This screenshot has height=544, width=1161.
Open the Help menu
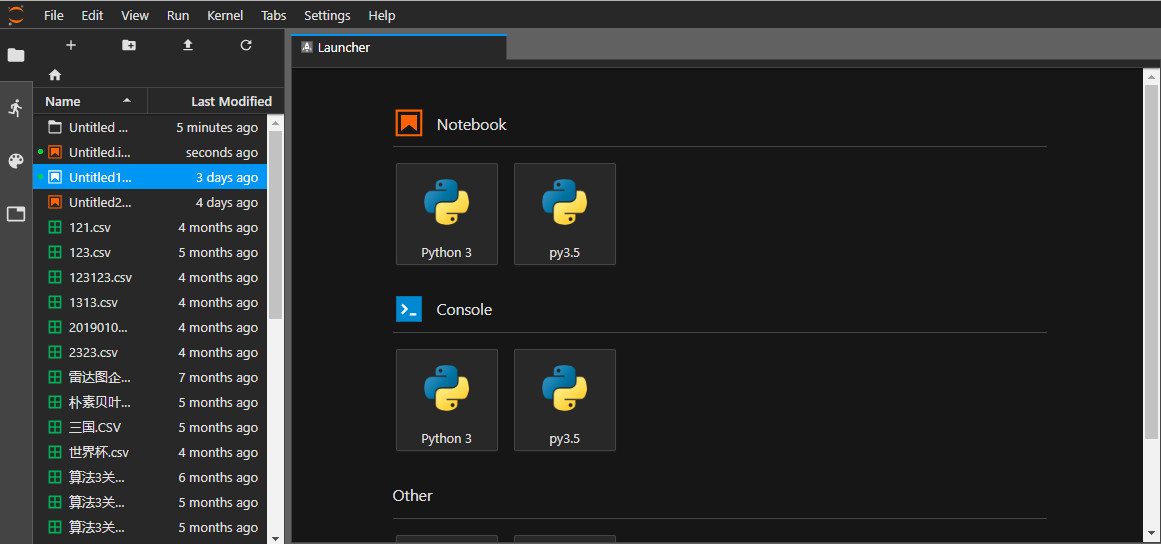pyautogui.click(x=382, y=15)
